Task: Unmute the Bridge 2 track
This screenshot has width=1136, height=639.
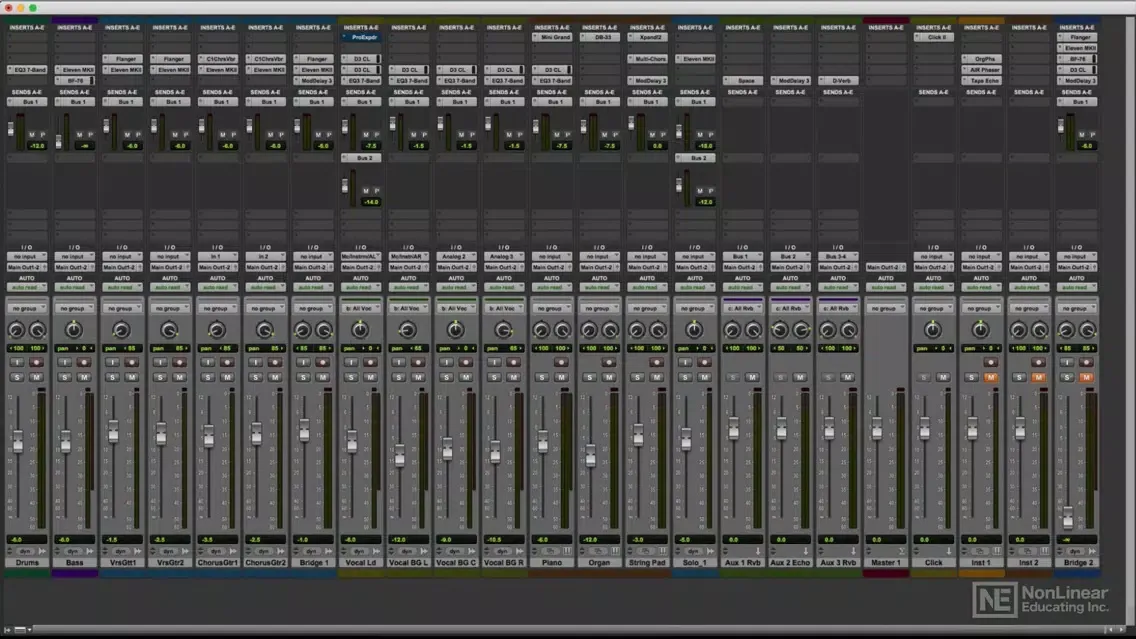Action: tap(1086, 377)
